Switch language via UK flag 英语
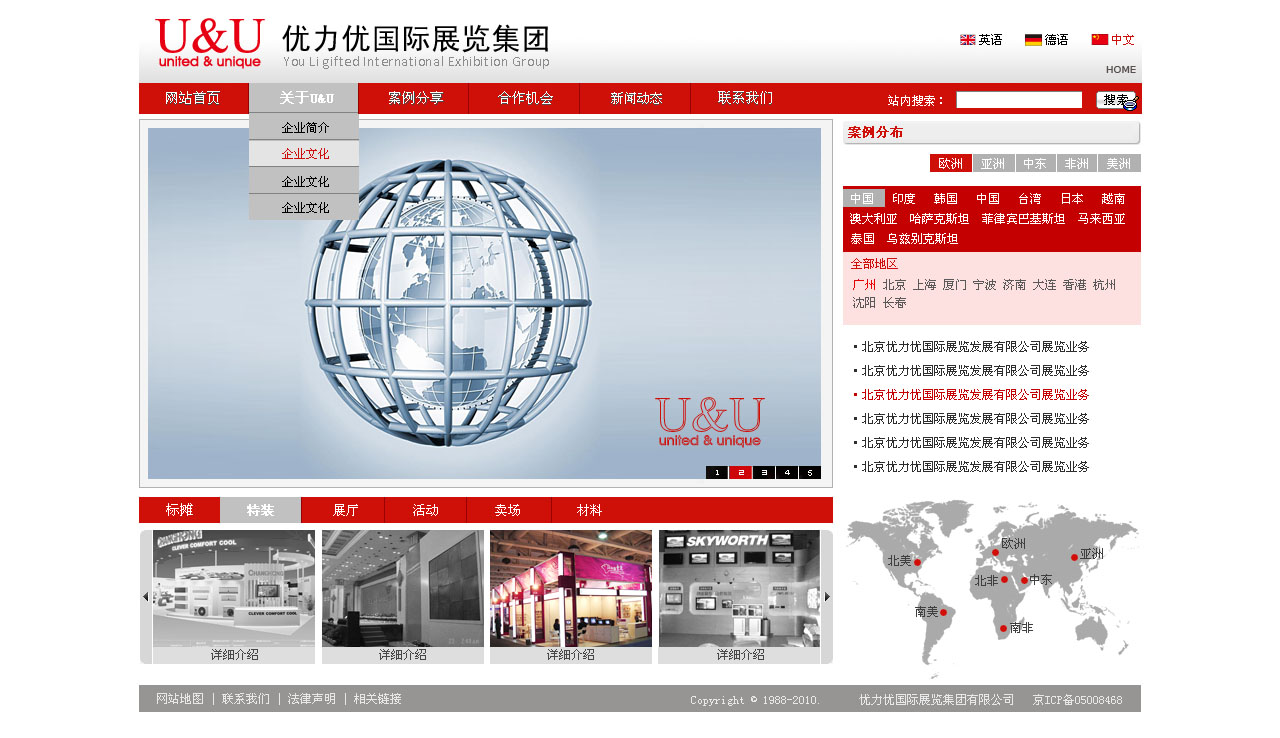 (x=981, y=40)
